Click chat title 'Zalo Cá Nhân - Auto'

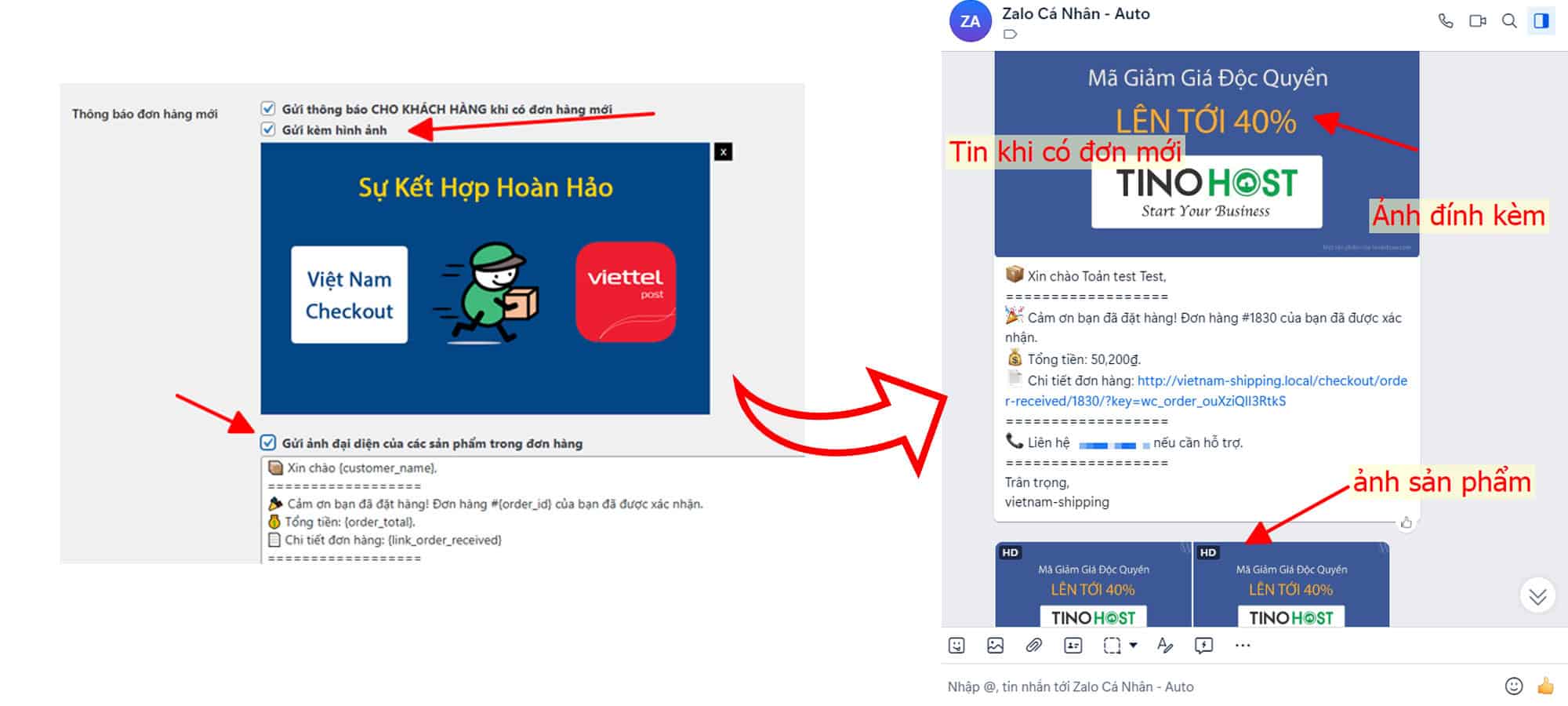tap(1076, 13)
